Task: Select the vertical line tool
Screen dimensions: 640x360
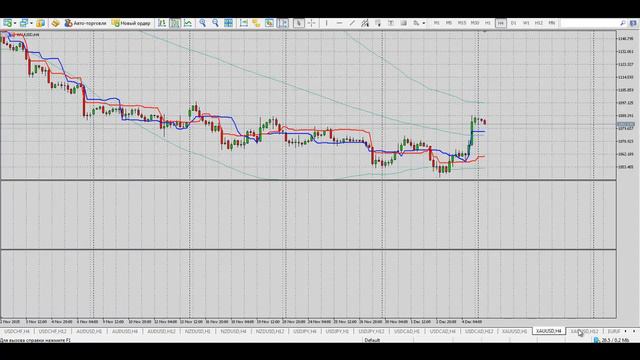Action: pos(327,23)
